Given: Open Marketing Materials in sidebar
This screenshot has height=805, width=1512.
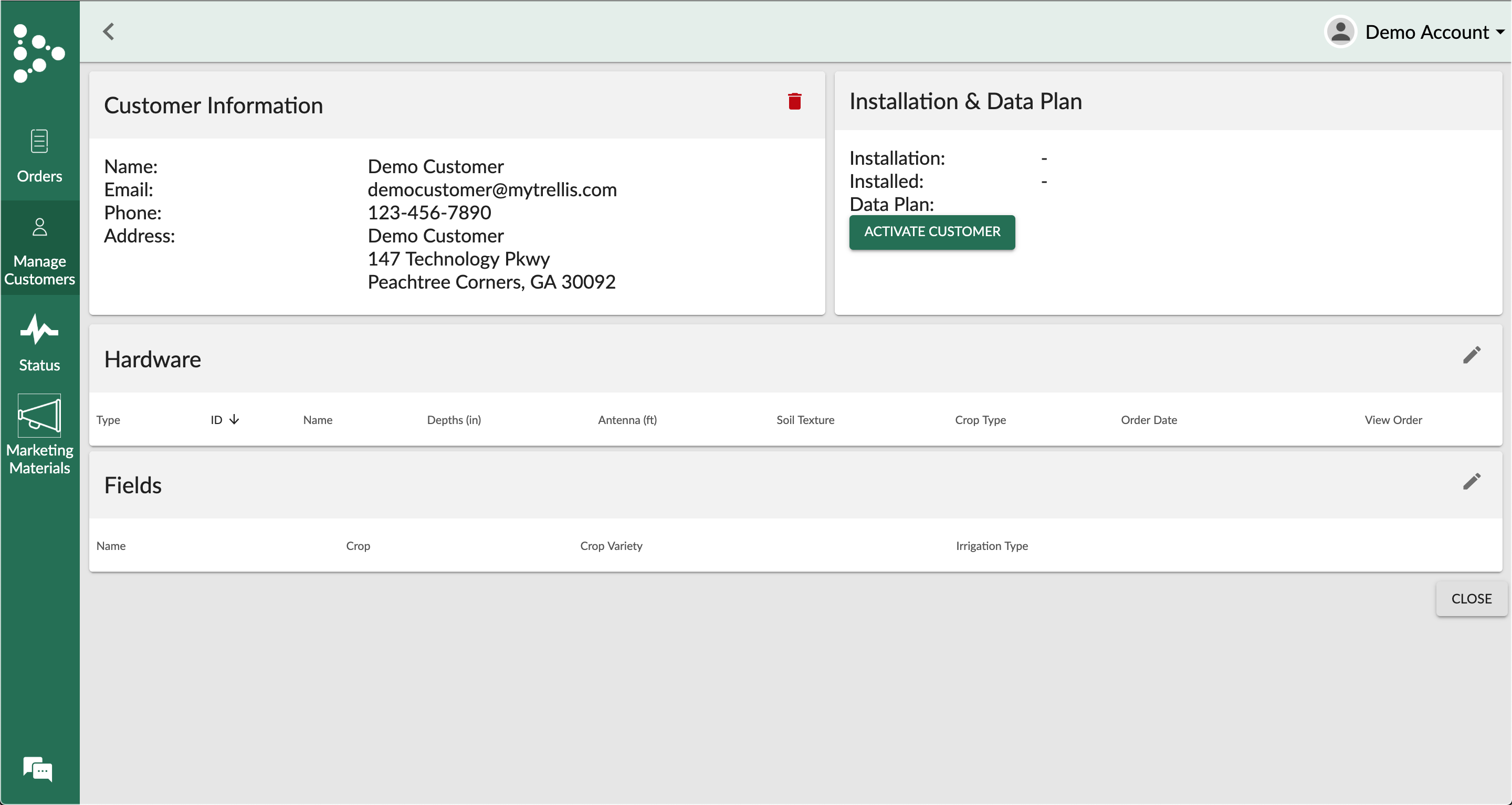Looking at the screenshot, I should (x=39, y=435).
